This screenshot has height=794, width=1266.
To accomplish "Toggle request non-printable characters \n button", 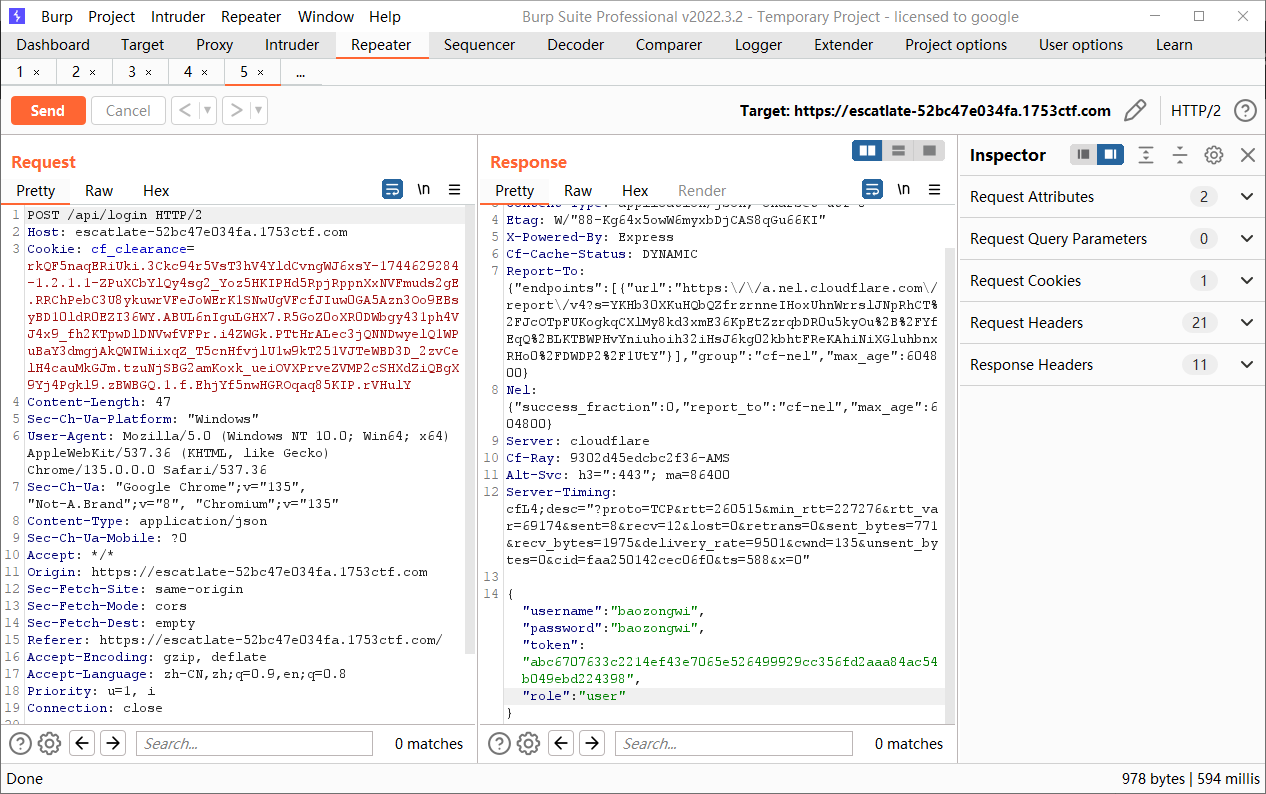I will [424, 190].
